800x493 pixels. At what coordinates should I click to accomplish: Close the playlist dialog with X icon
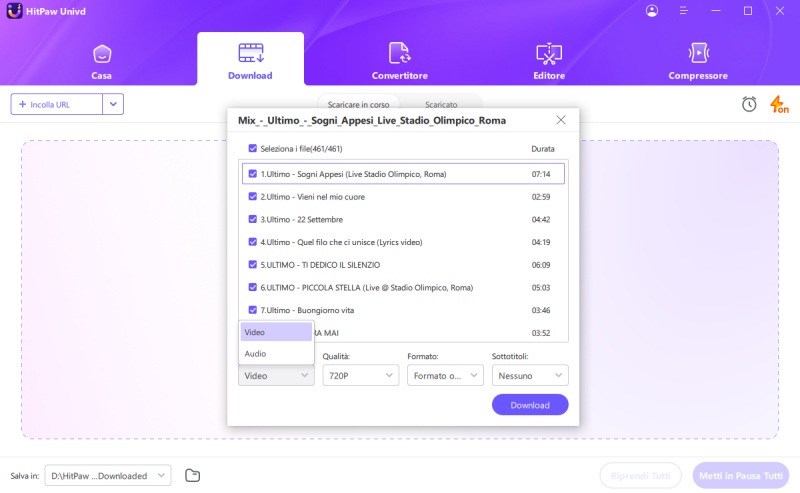point(561,120)
